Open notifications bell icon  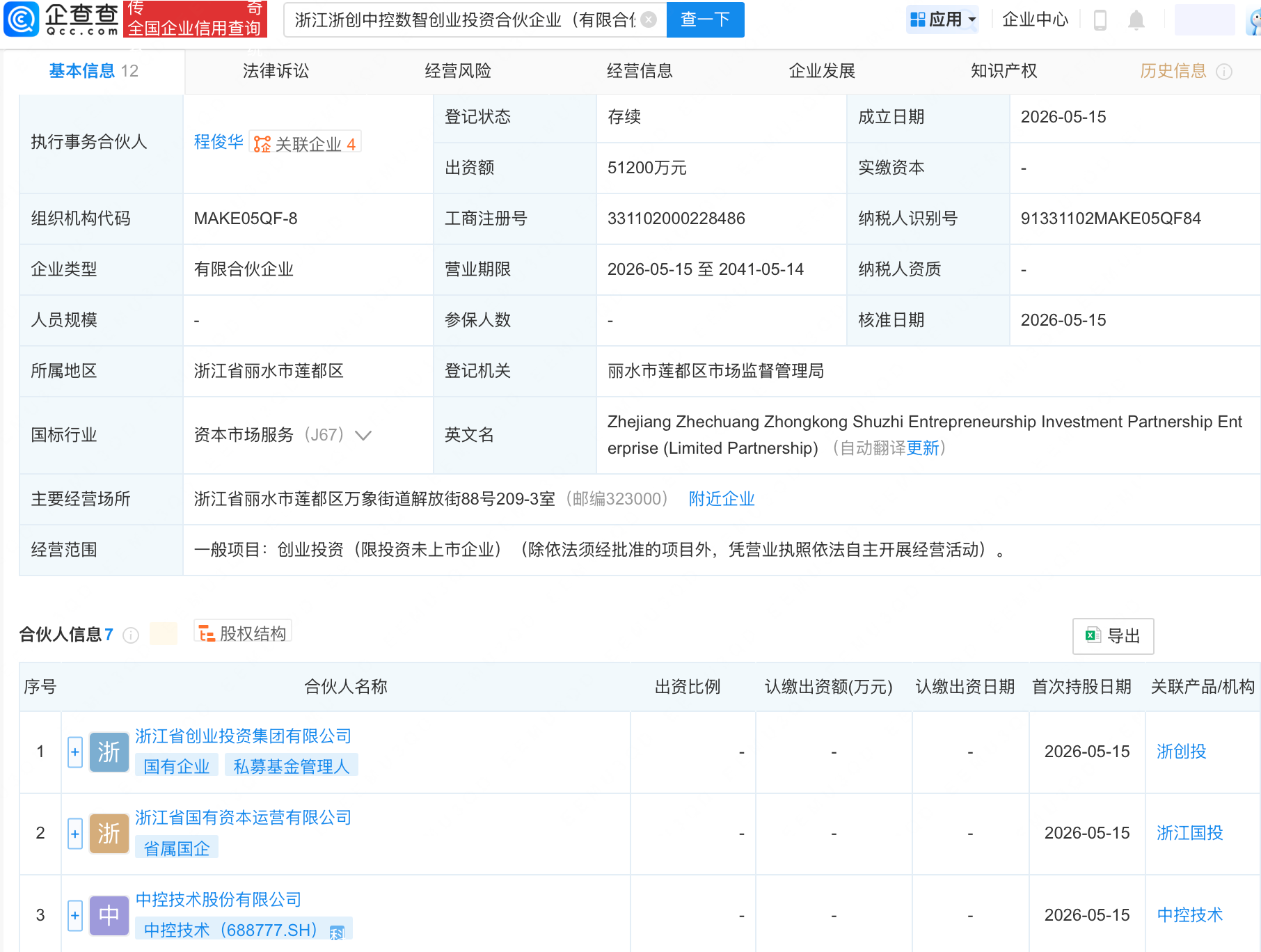[1136, 20]
